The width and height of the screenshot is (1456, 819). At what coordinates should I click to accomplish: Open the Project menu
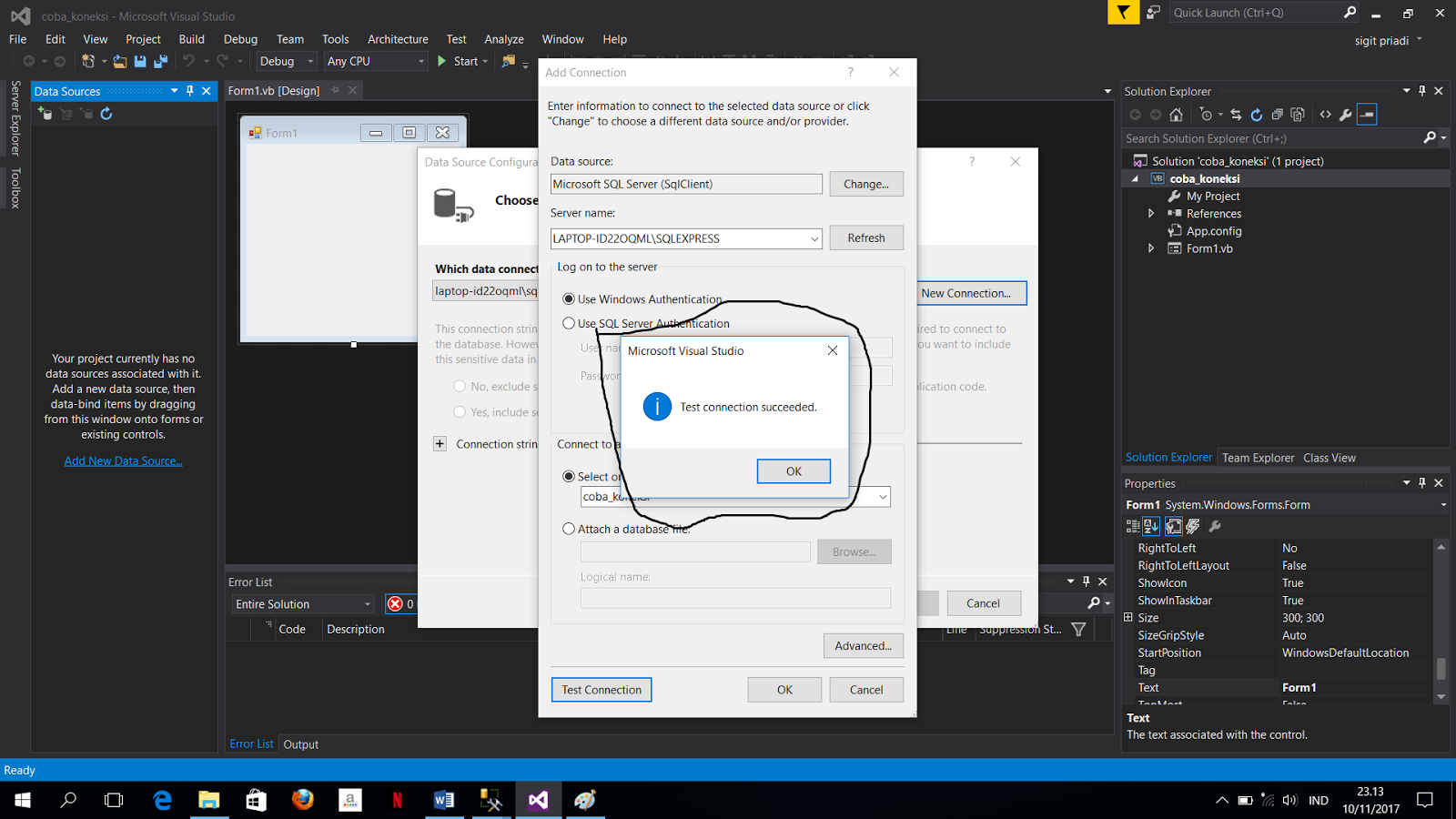pos(143,39)
